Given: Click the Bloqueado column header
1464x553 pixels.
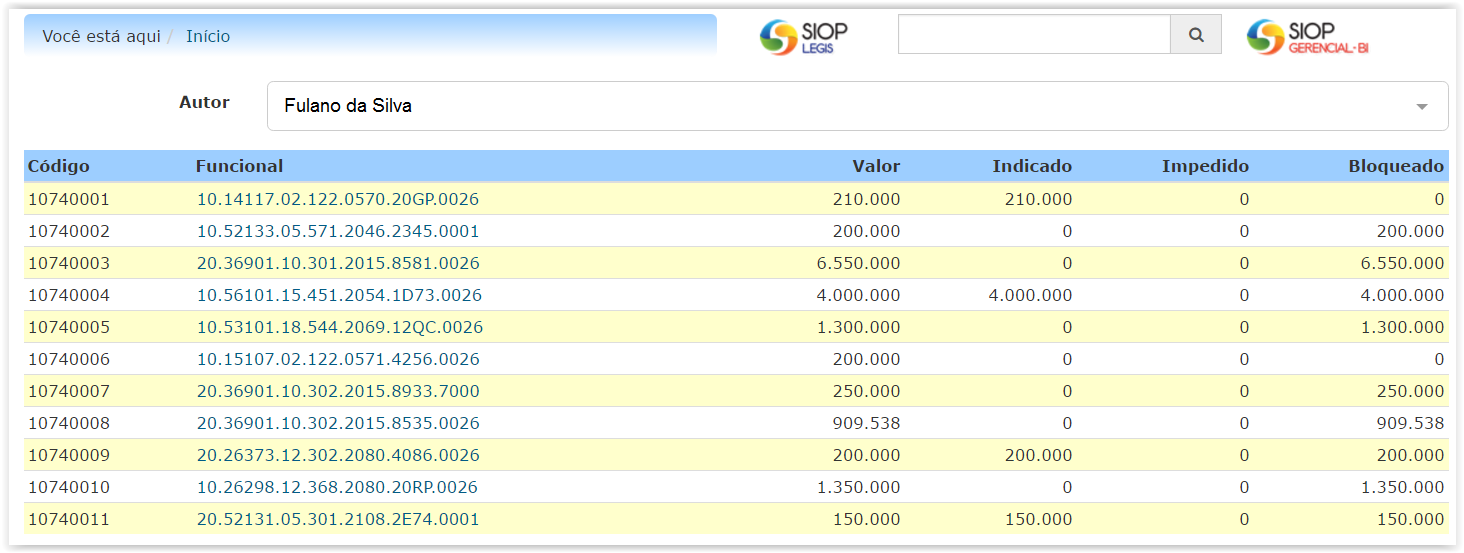Looking at the screenshot, I should pyautogui.click(x=1395, y=166).
